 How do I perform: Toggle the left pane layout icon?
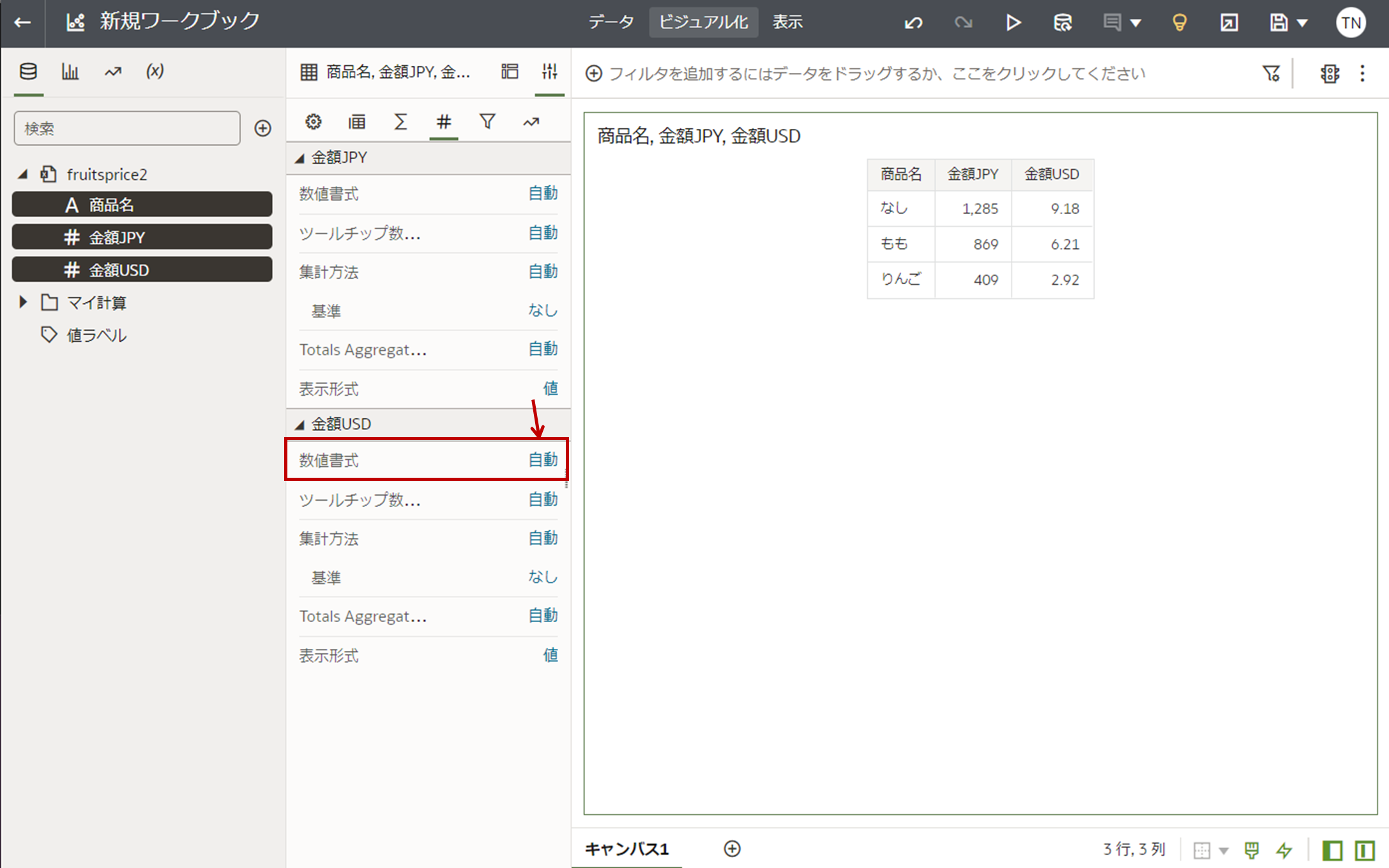[1332, 850]
